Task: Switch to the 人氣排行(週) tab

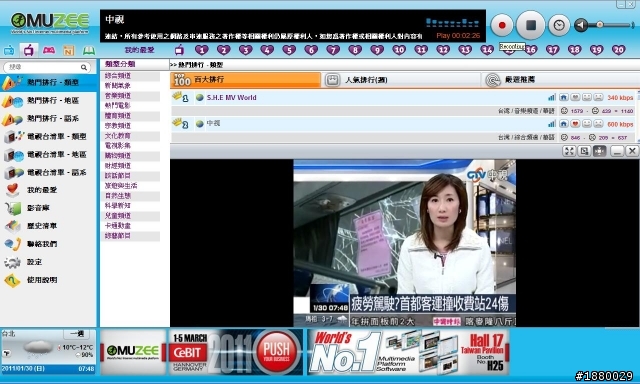Action: (401, 80)
